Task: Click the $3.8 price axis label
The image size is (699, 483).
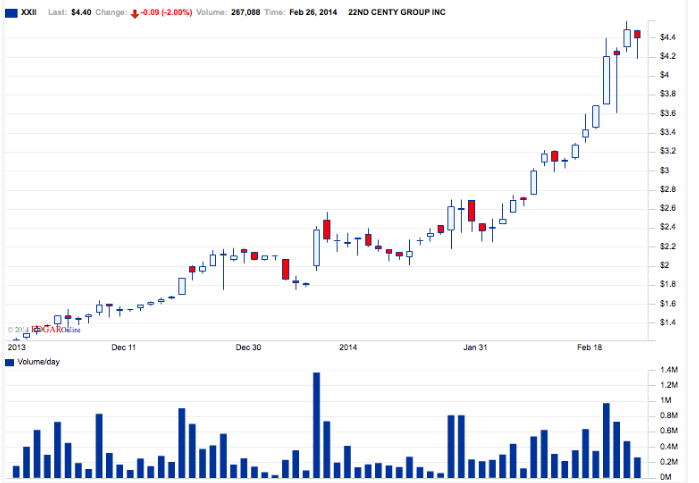Action: pos(667,94)
